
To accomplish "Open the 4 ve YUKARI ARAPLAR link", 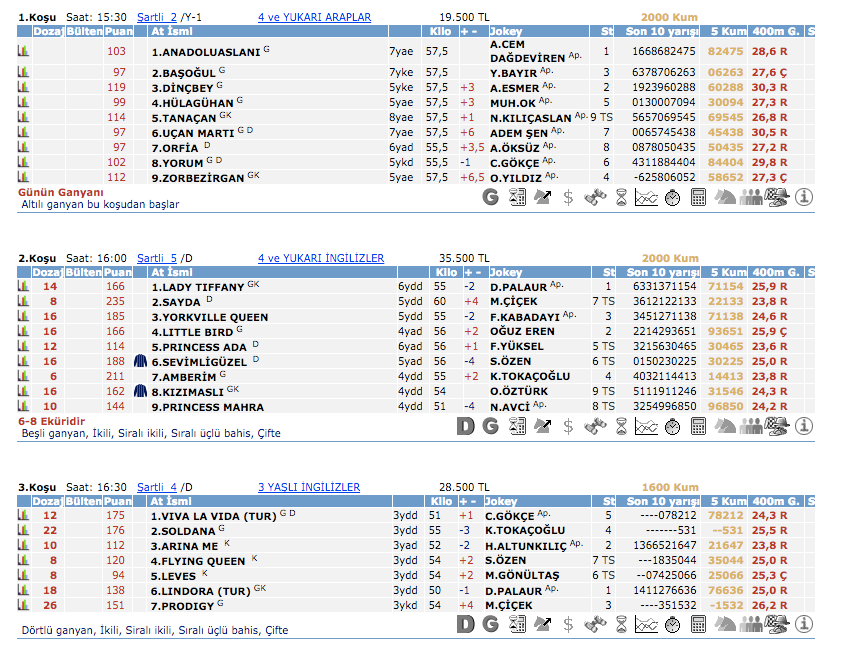I will [314, 17].
